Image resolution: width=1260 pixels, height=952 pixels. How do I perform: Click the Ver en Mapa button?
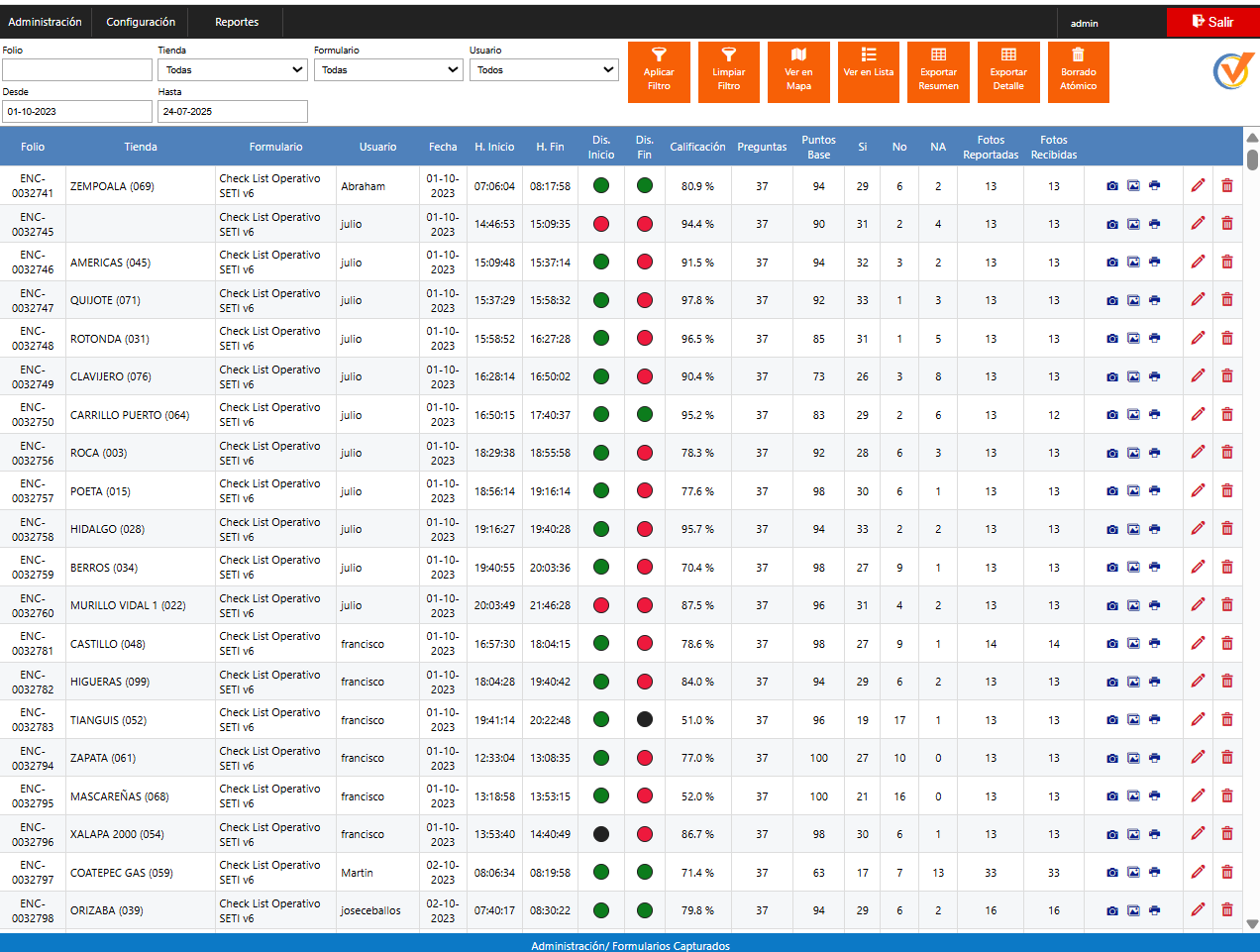(x=798, y=72)
